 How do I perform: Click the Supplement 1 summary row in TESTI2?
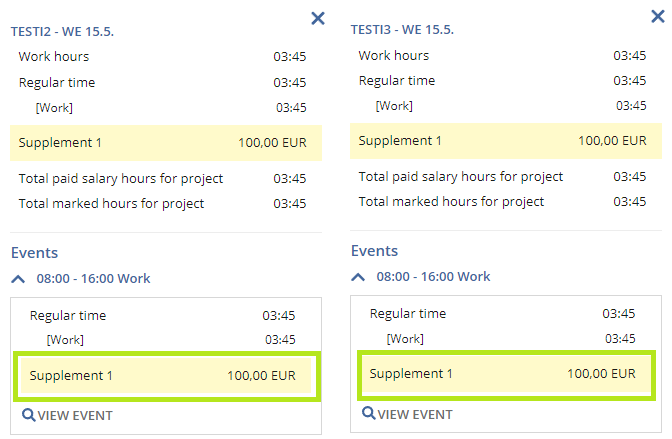pos(166,143)
